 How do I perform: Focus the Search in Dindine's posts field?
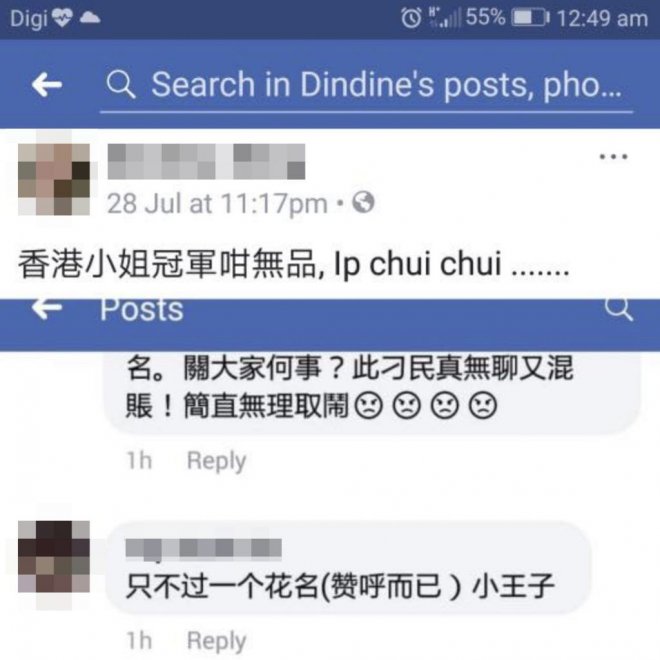point(366,85)
